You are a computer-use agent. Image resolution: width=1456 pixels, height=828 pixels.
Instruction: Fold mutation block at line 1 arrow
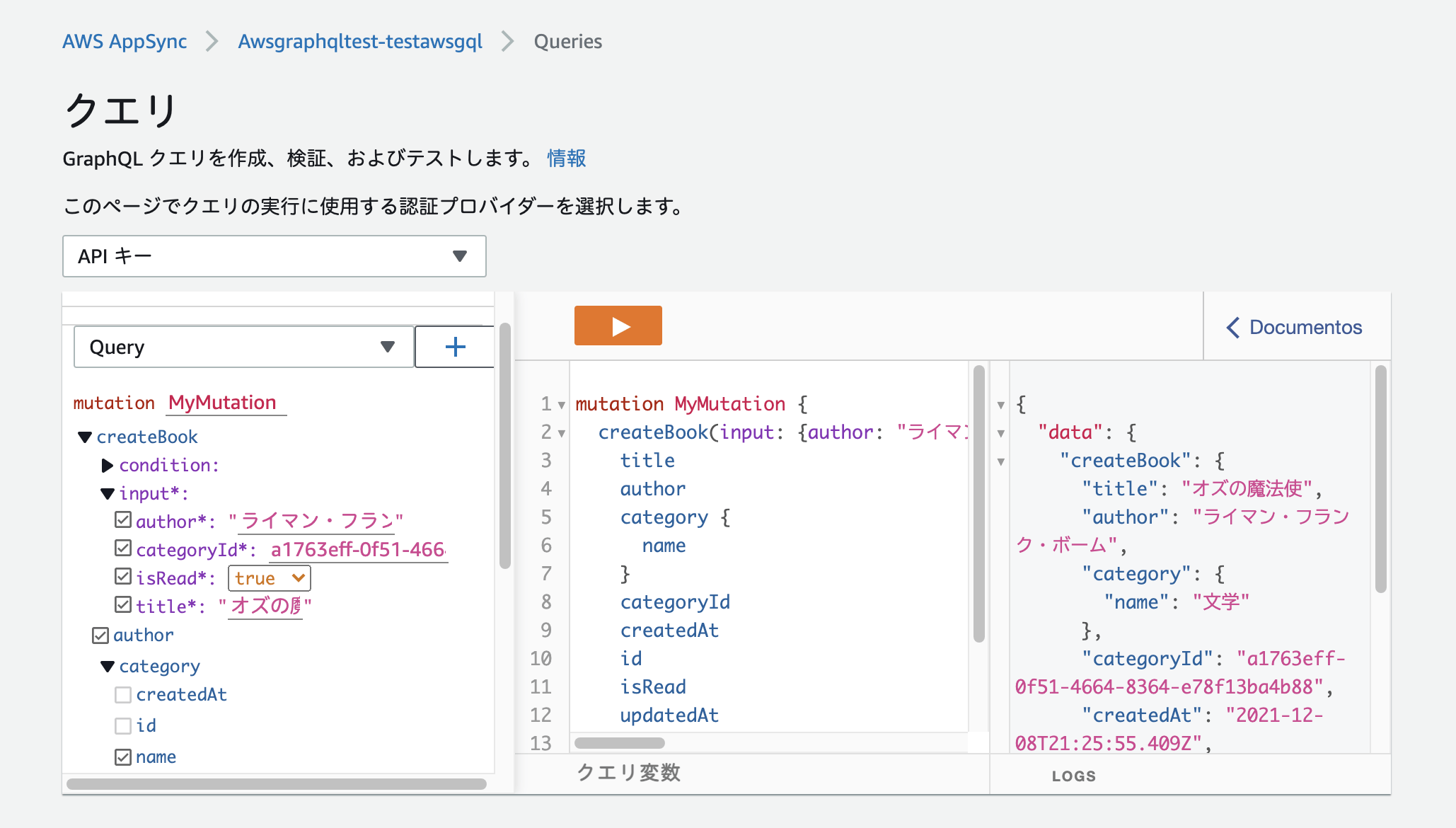(x=562, y=406)
